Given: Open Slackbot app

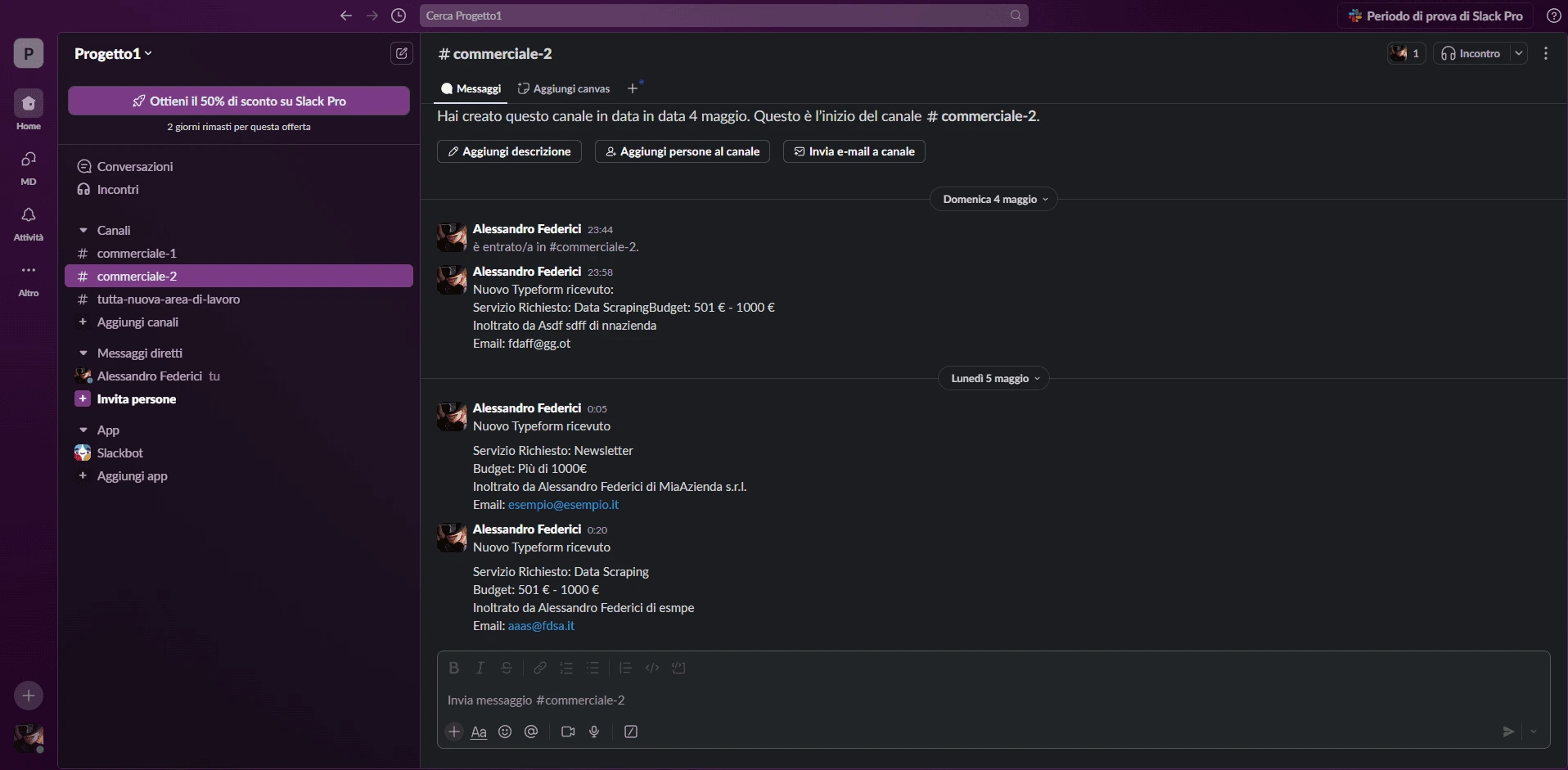Looking at the screenshot, I should [x=239, y=453].
